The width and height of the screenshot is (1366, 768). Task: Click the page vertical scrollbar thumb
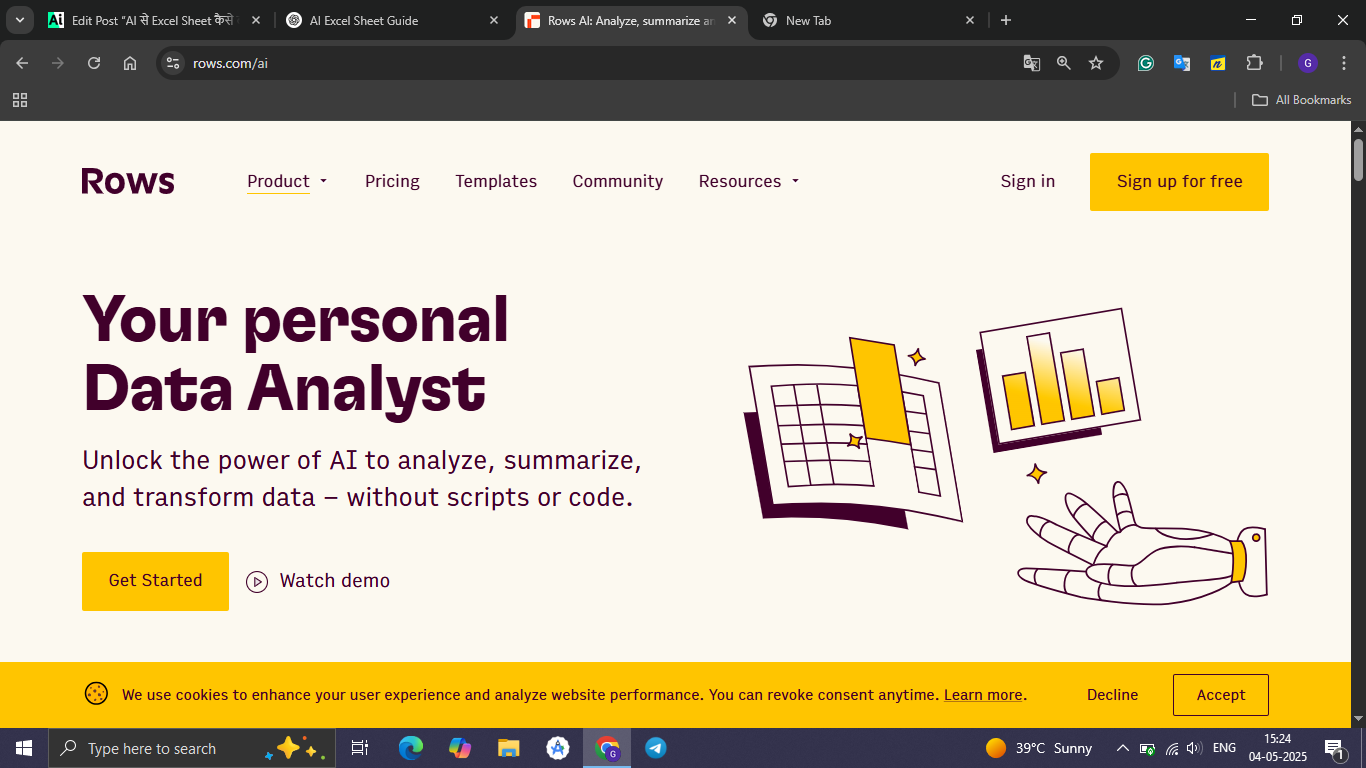tap(1358, 160)
